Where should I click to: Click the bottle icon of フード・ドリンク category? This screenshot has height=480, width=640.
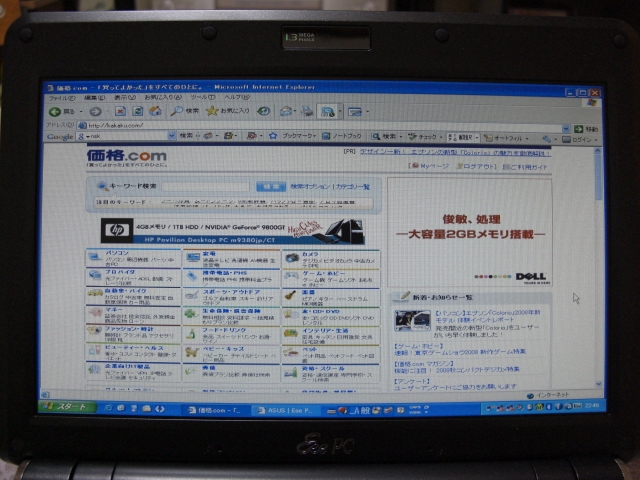191,333
